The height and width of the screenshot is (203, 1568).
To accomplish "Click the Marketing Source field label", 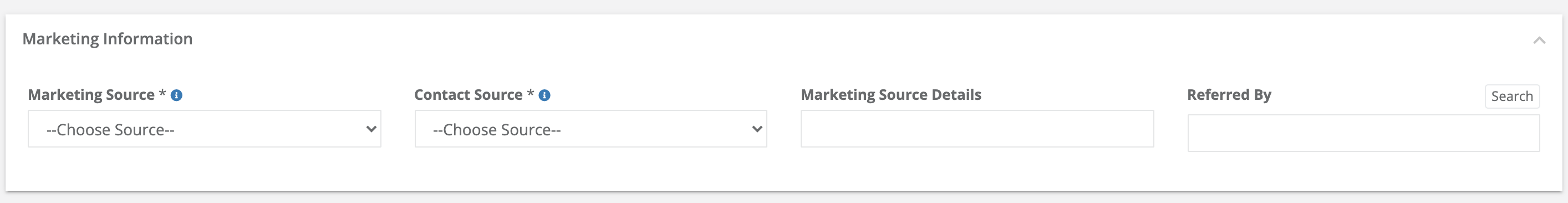I will coord(91,94).
